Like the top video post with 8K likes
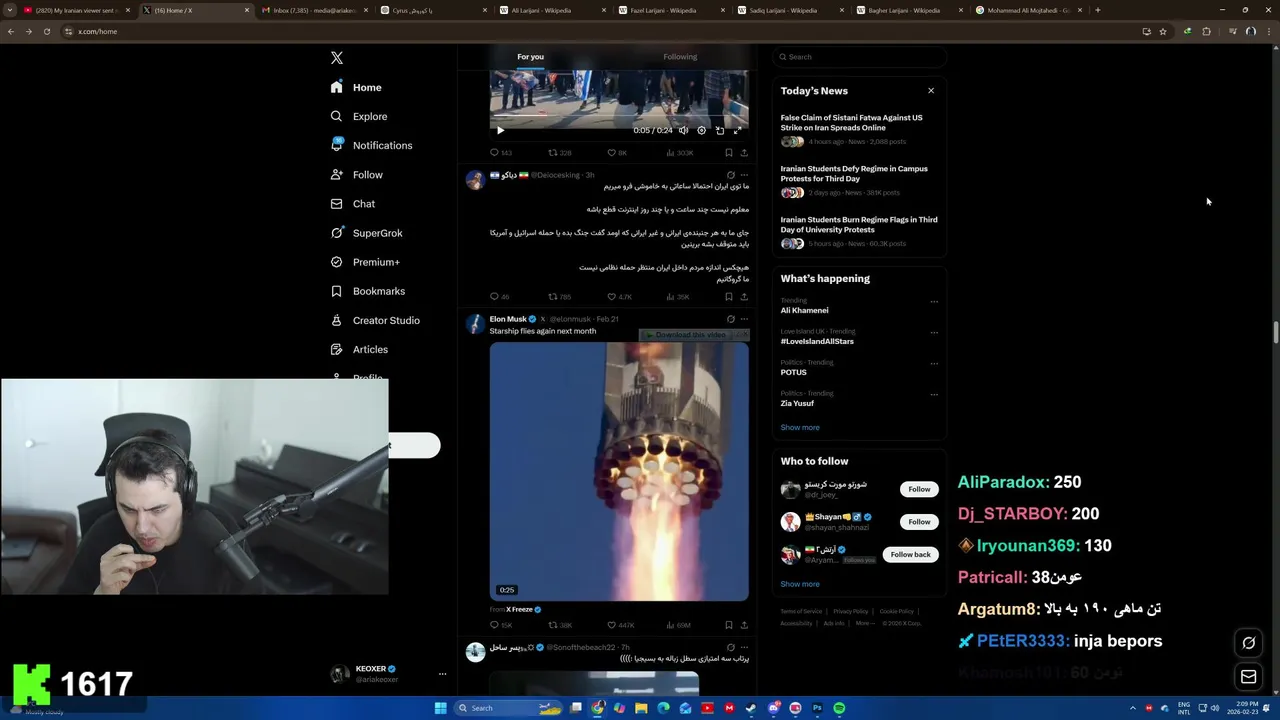The width and height of the screenshot is (1280, 720). (x=617, y=152)
